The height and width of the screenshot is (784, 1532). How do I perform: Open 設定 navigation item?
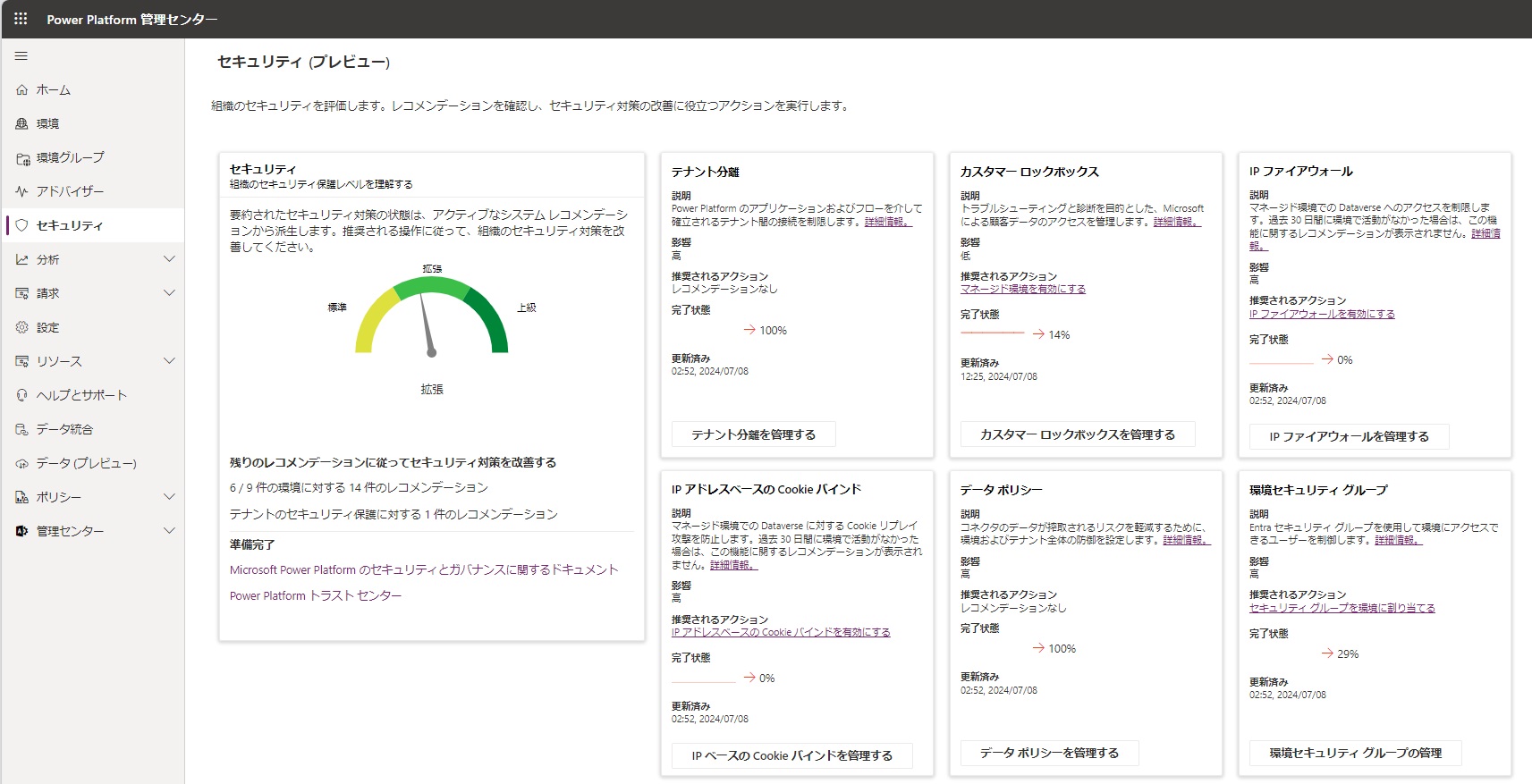93,327
